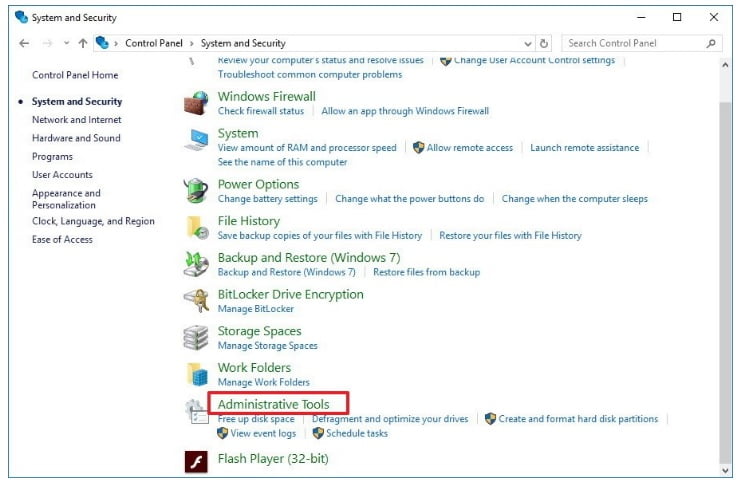Select System and Security in sidebar

pyautogui.click(x=77, y=102)
